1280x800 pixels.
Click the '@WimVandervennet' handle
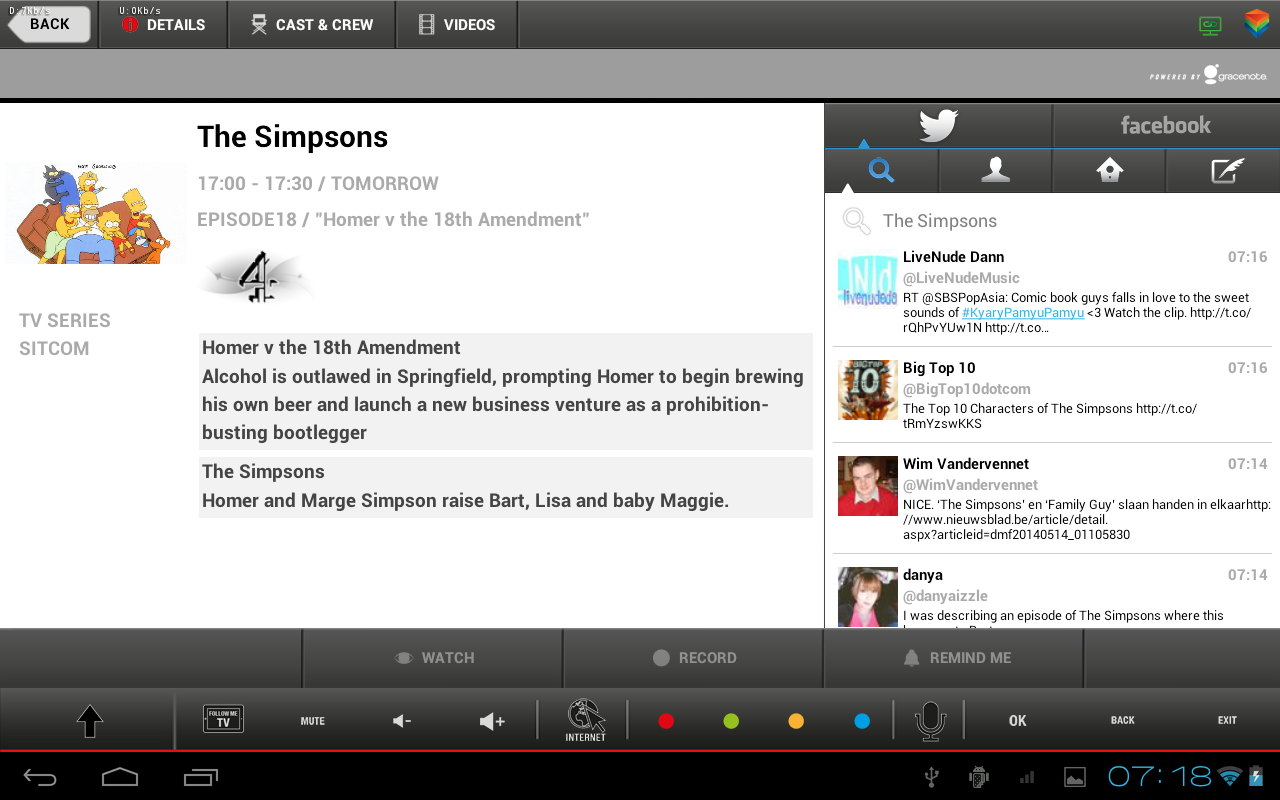[x=970, y=485]
